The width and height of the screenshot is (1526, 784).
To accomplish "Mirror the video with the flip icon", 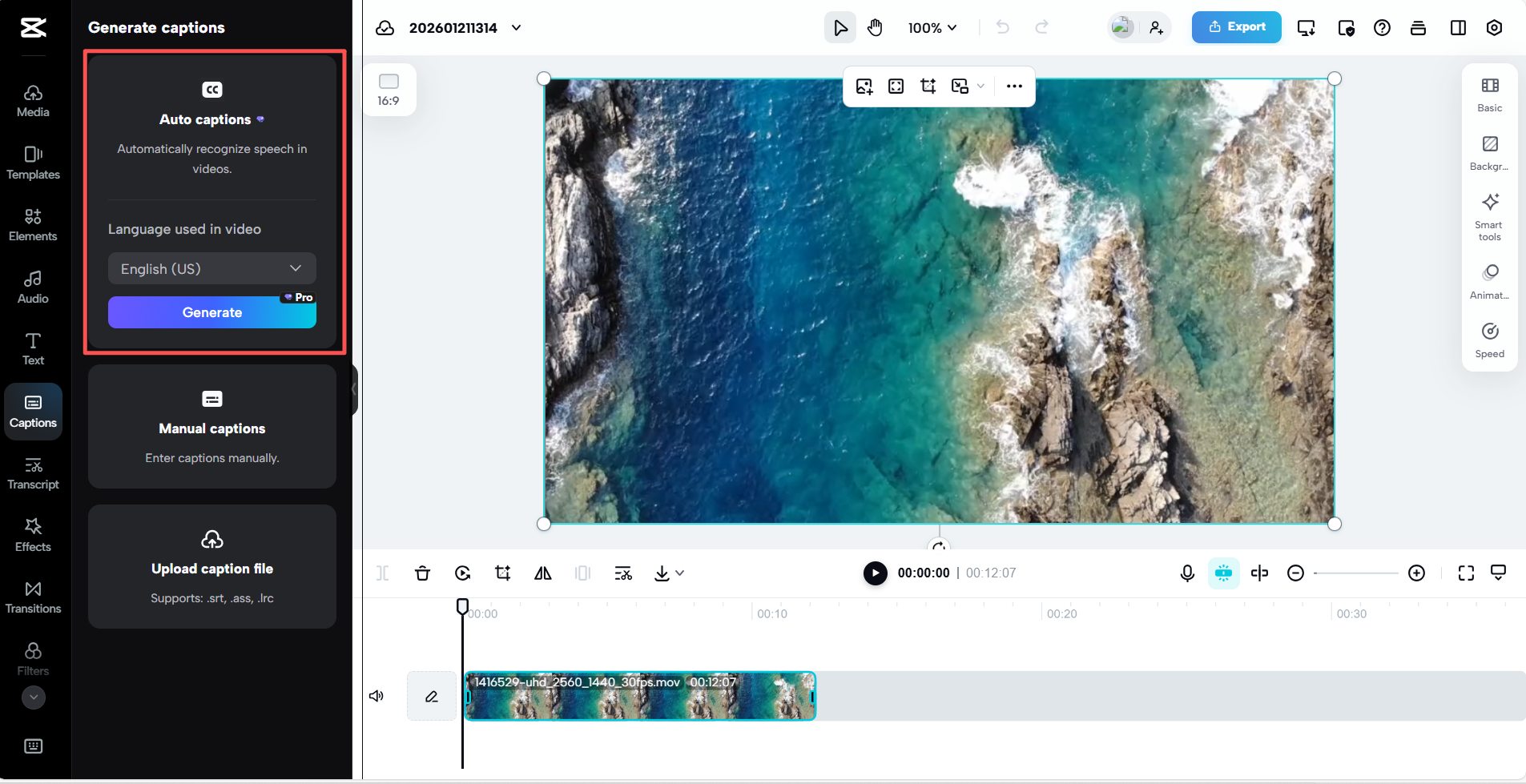I will (x=542, y=573).
